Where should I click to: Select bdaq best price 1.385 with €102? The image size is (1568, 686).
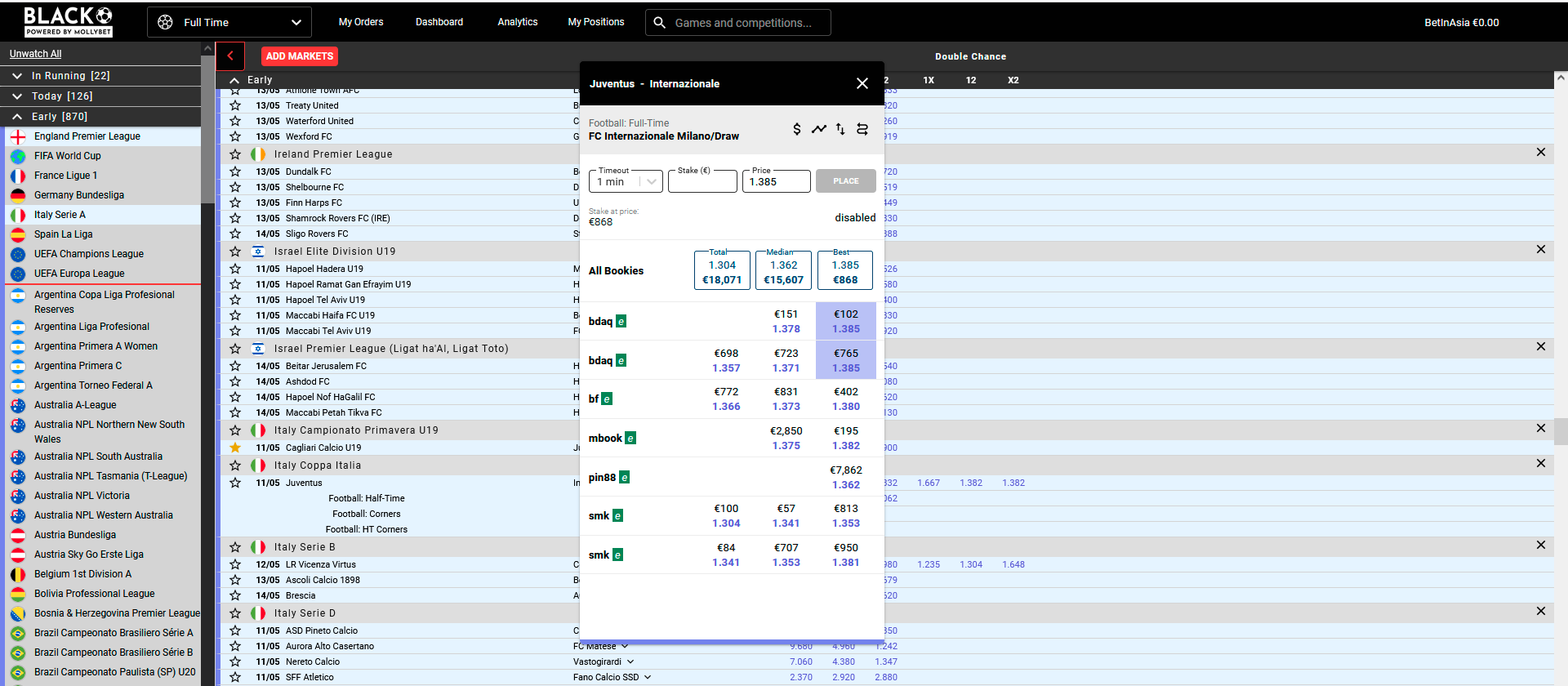tap(846, 321)
